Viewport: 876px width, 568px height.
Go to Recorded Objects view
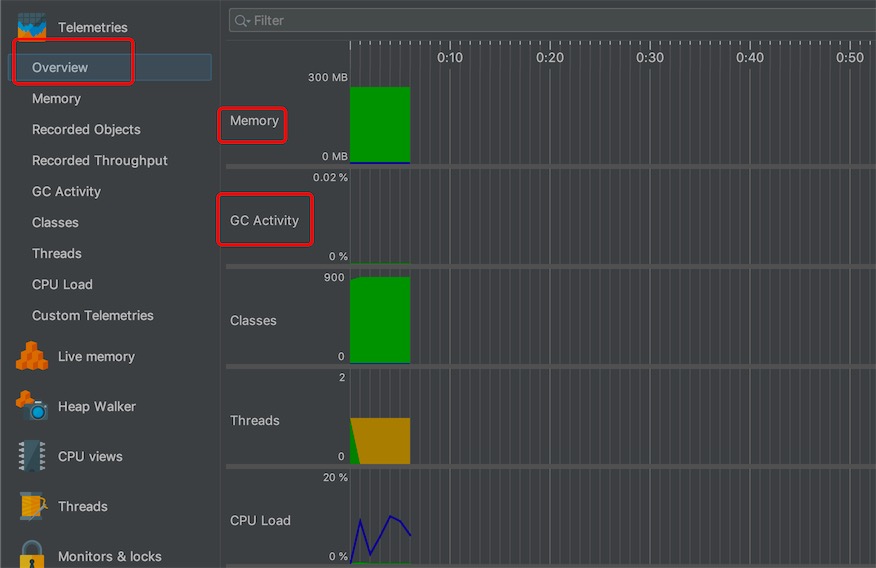click(86, 129)
